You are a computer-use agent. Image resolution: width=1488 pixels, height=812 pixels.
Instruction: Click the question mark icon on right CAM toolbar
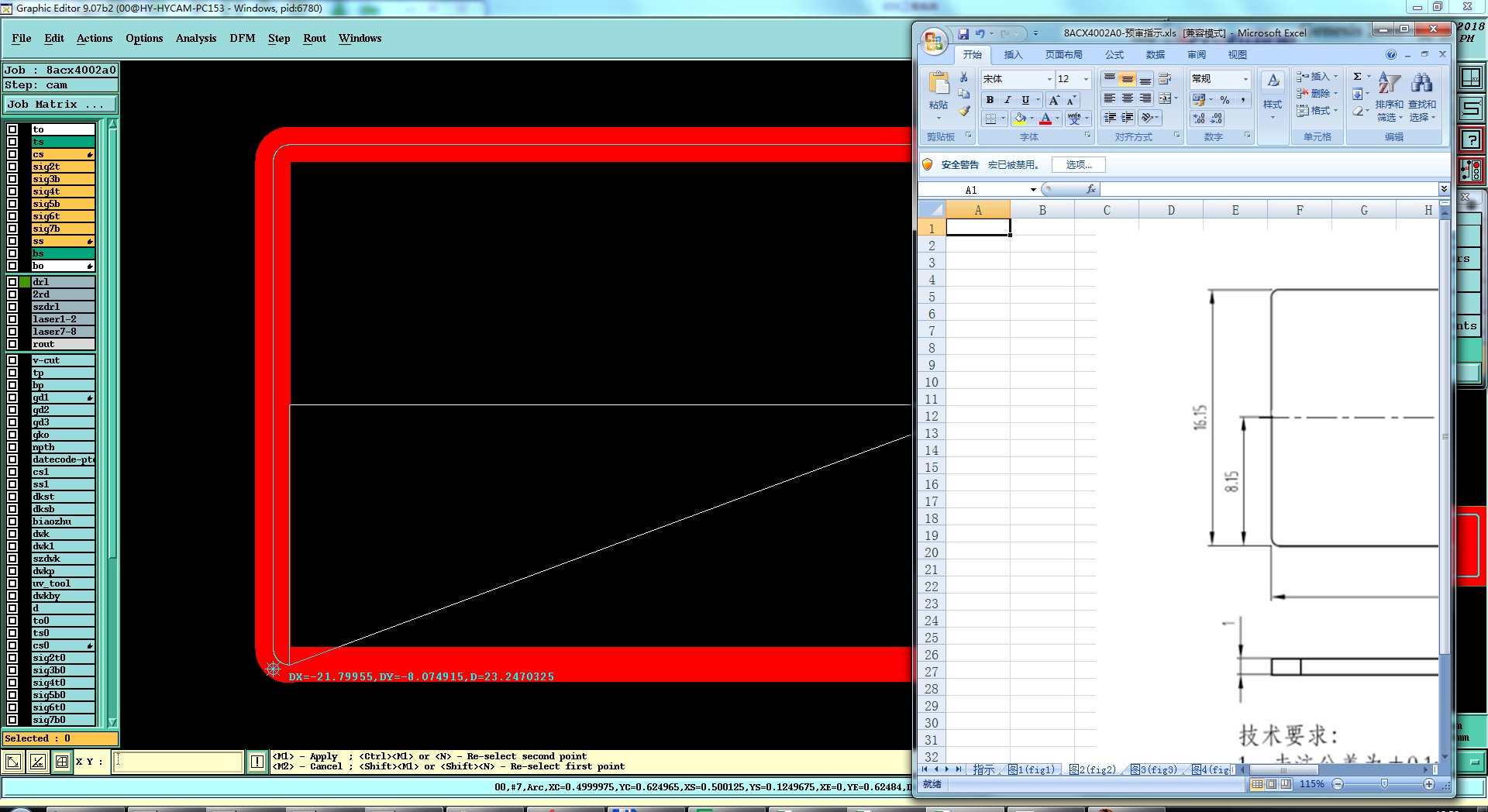1470,140
